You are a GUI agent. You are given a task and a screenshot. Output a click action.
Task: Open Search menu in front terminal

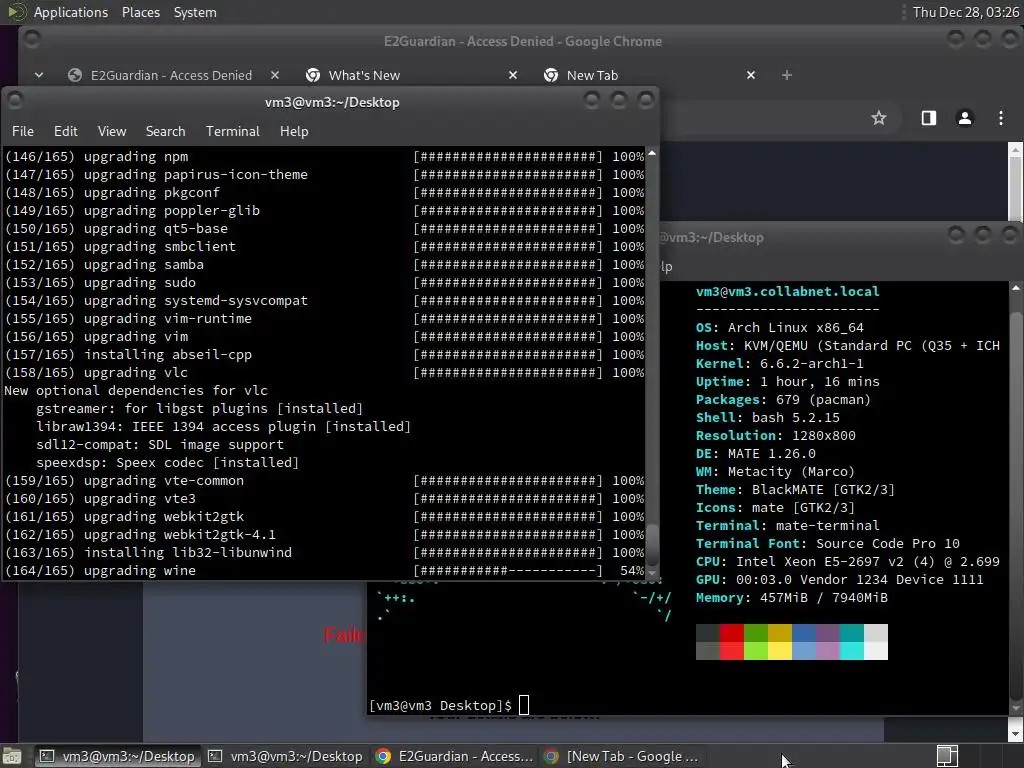click(x=165, y=131)
